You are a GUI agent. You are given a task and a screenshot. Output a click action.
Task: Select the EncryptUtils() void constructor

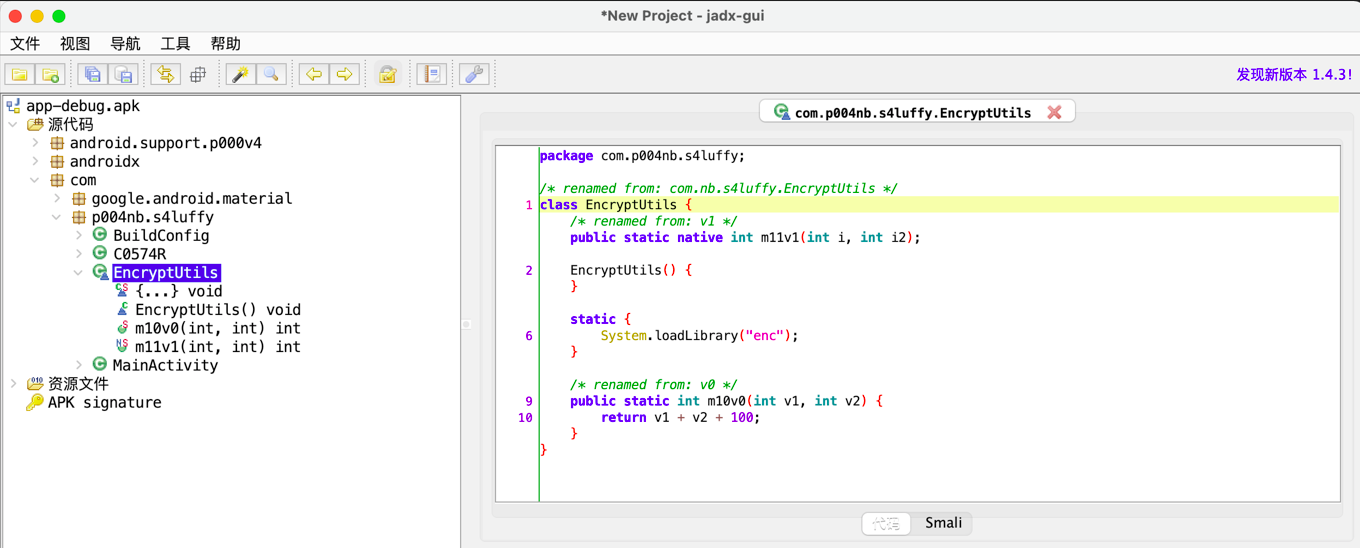point(218,310)
